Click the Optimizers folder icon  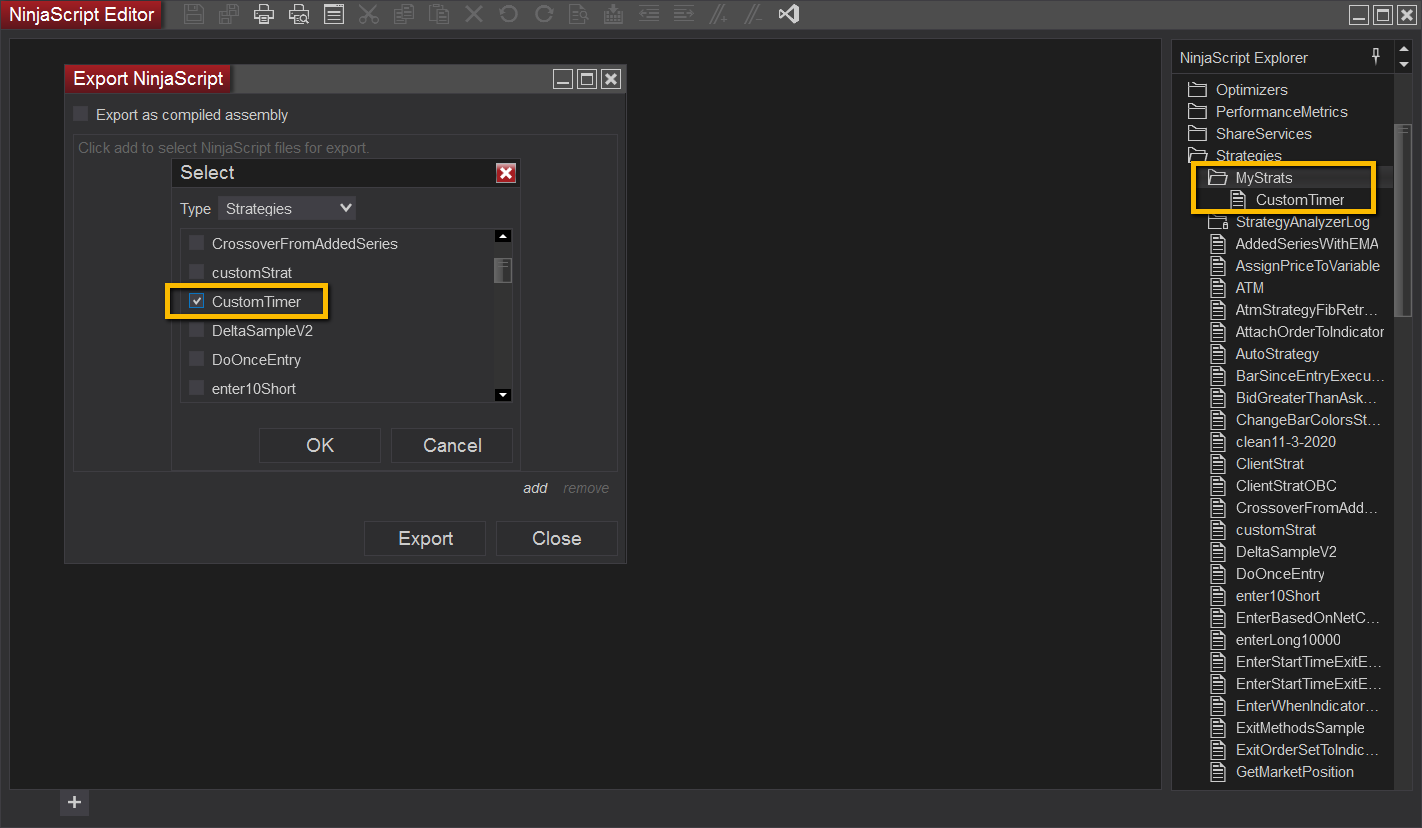click(x=1197, y=90)
